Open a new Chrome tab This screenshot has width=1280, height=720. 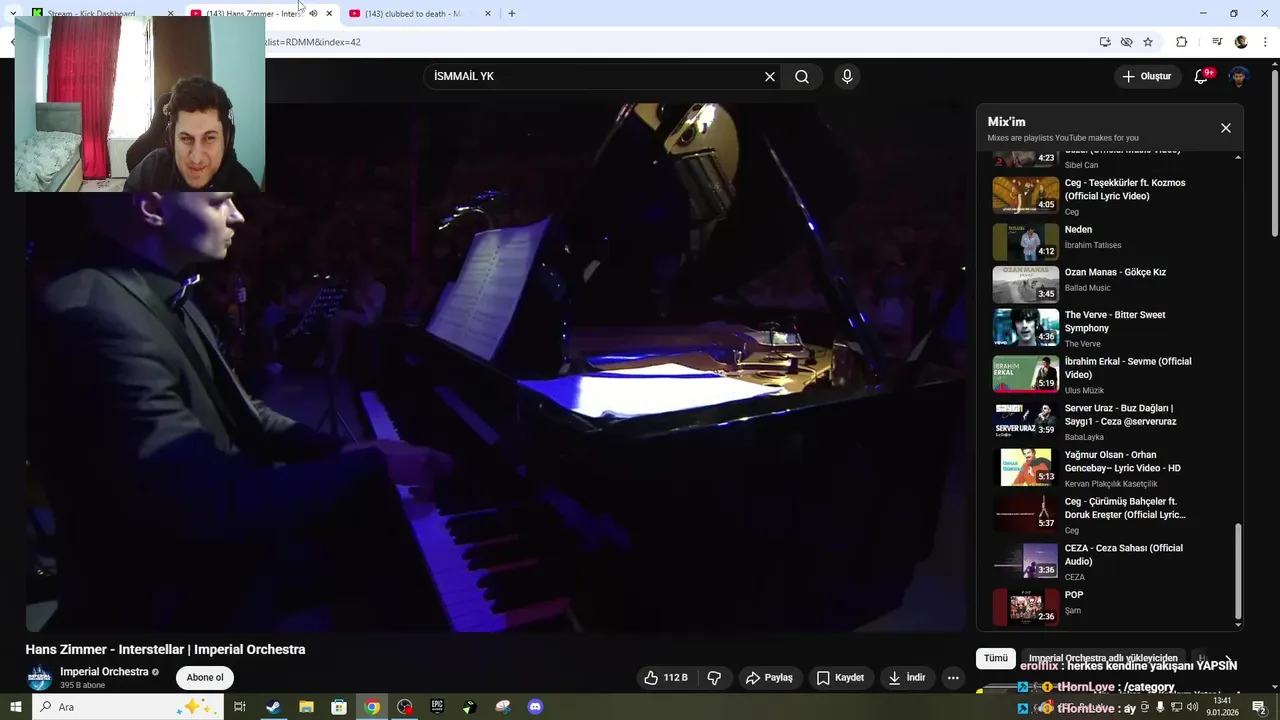pyautogui.click(x=512, y=14)
